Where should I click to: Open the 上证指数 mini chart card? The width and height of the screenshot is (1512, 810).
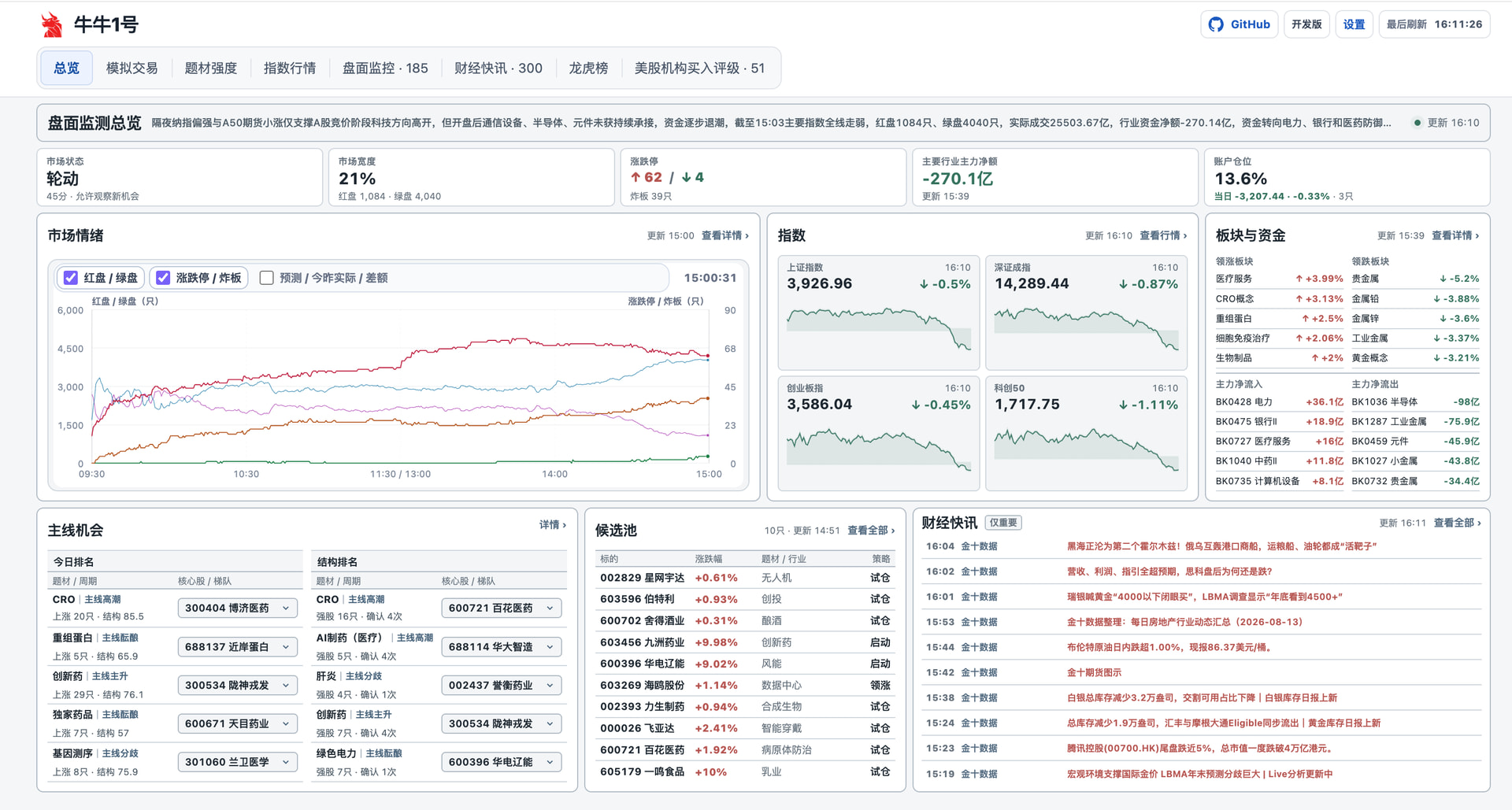coord(878,313)
